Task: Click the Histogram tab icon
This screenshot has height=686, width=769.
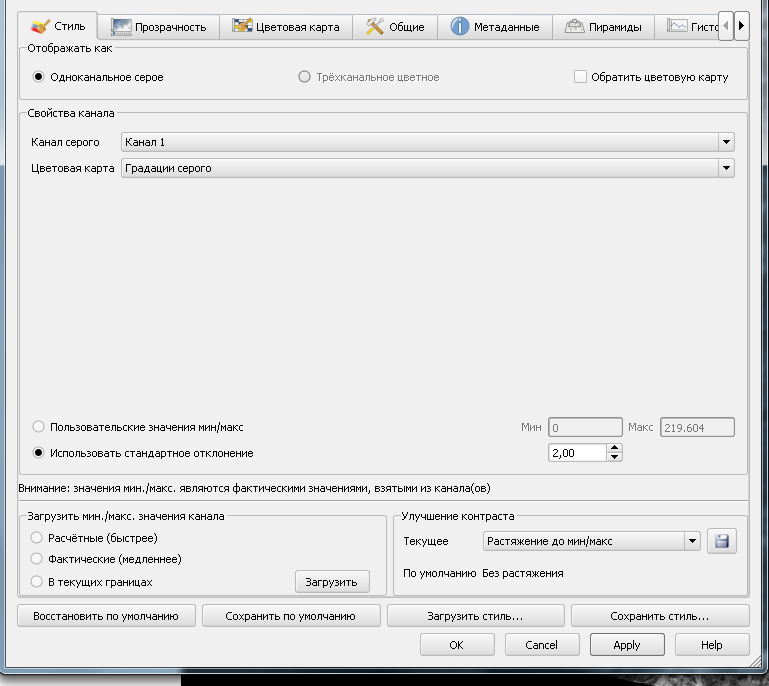Action: click(x=678, y=27)
